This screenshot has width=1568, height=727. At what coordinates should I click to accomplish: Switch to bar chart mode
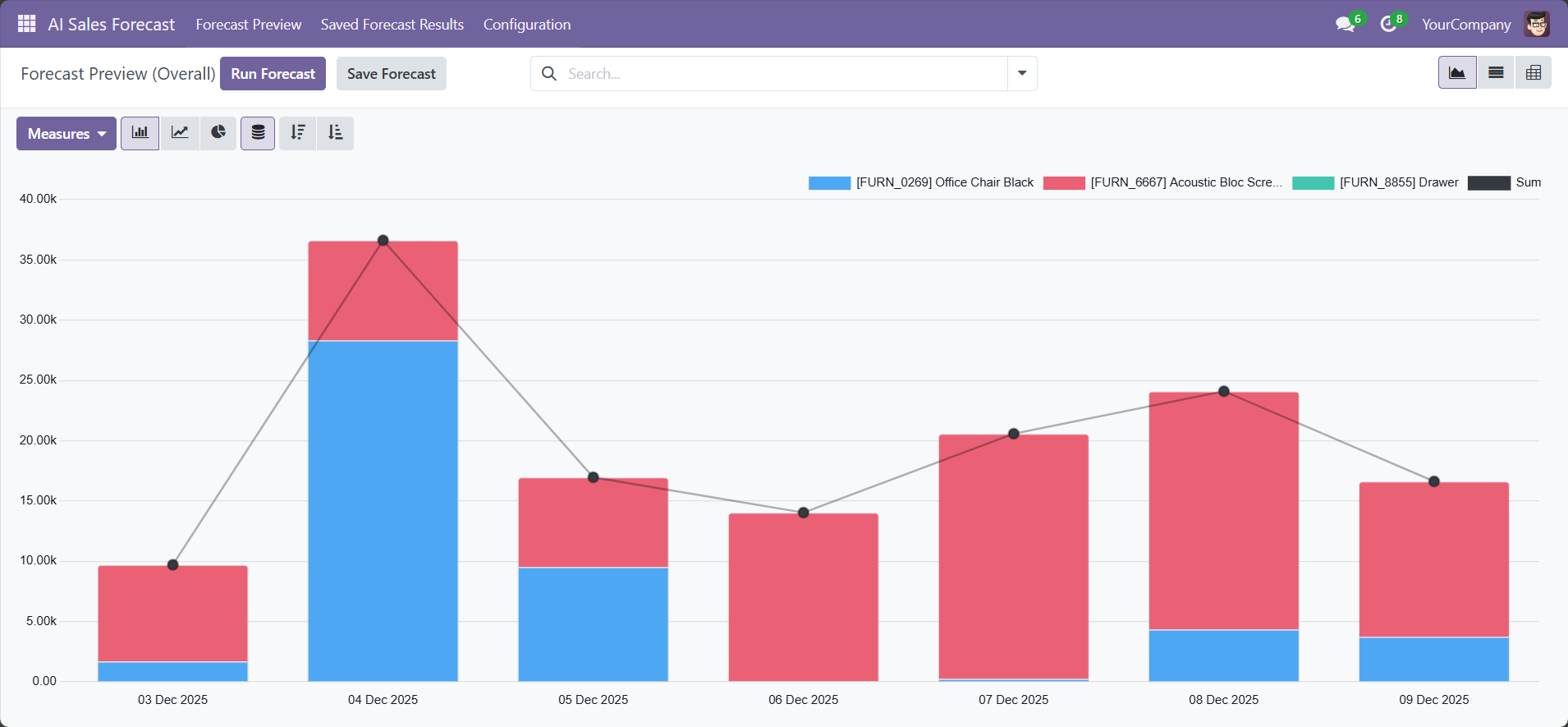(140, 133)
